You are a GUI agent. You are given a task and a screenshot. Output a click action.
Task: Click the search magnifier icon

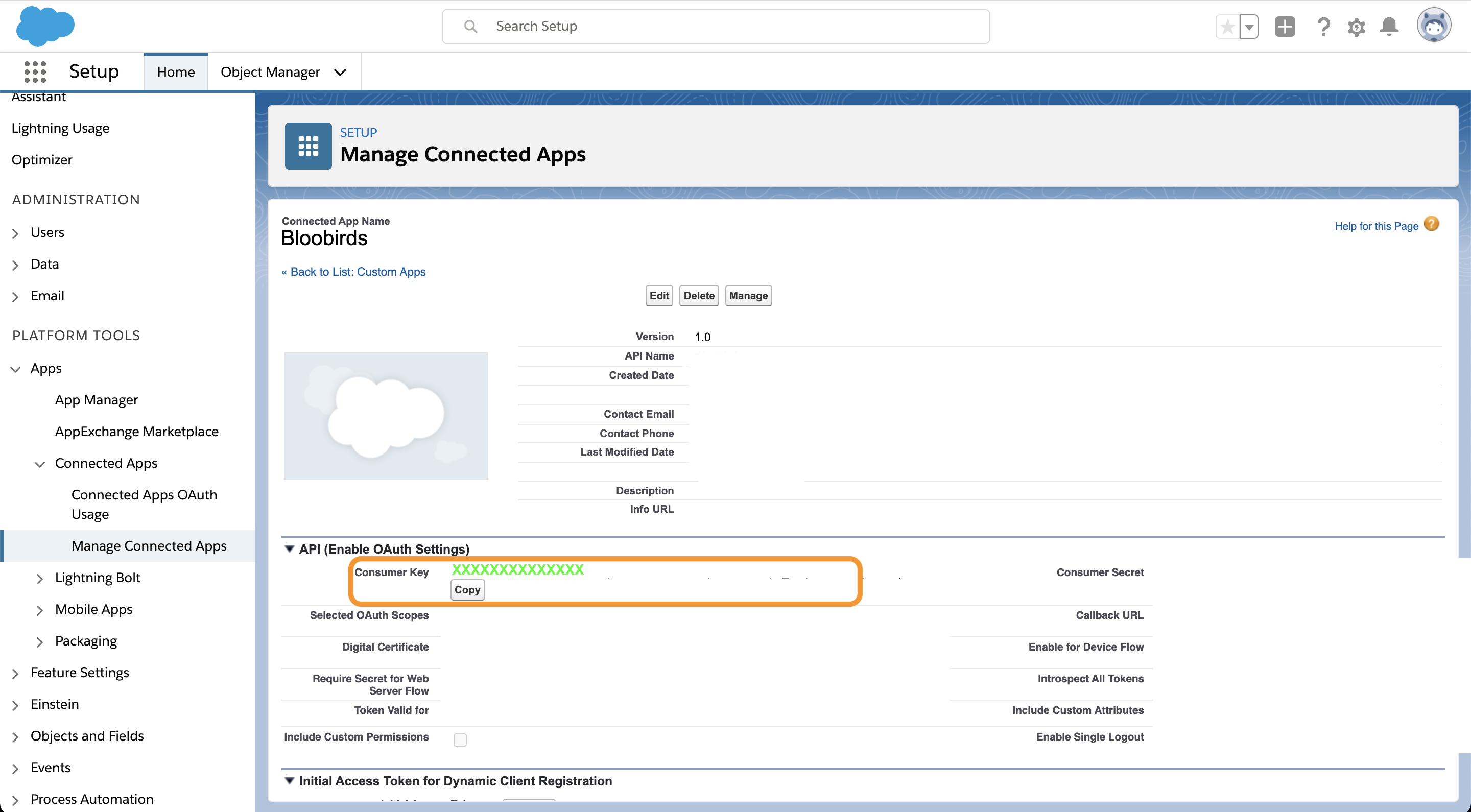tap(470, 26)
